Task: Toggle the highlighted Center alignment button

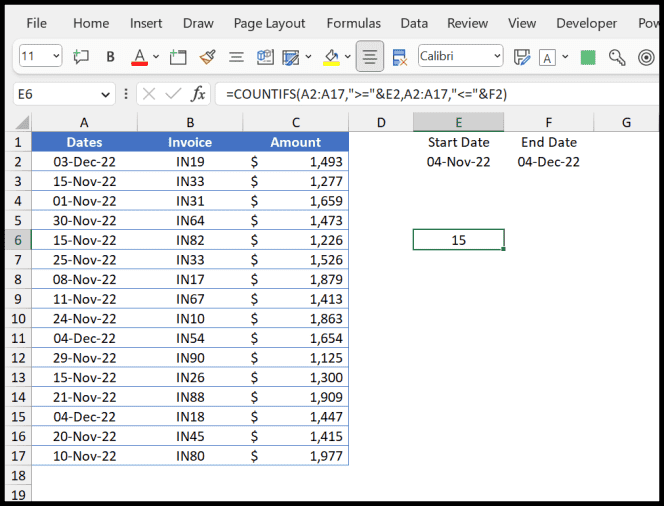Action: click(x=370, y=57)
